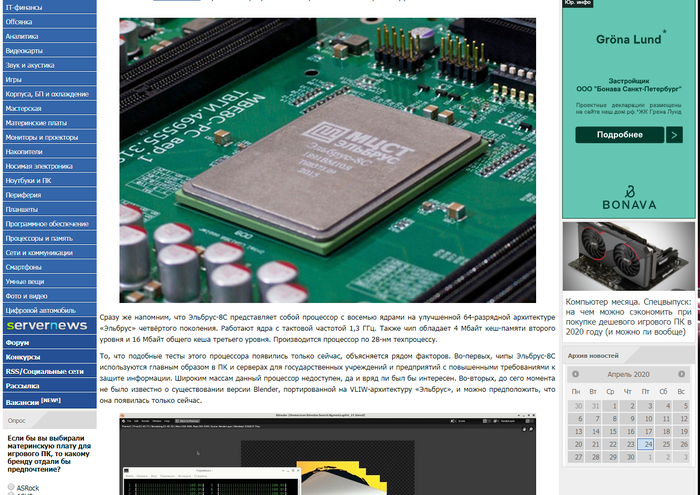The width and height of the screenshot is (700, 495).
Task: Select April 26 in calendar
Action: pos(681,444)
